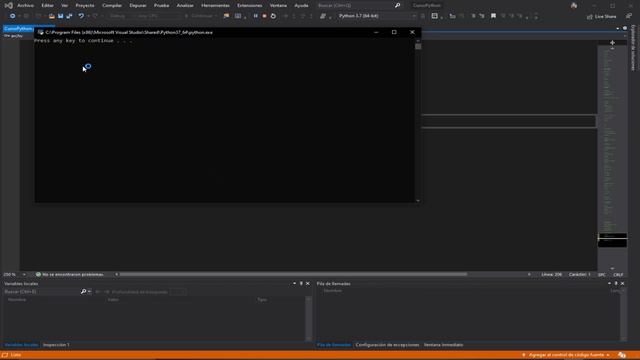Switch to the Inspección 1 tab
The width and height of the screenshot is (640, 360).
tap(56, 345)
